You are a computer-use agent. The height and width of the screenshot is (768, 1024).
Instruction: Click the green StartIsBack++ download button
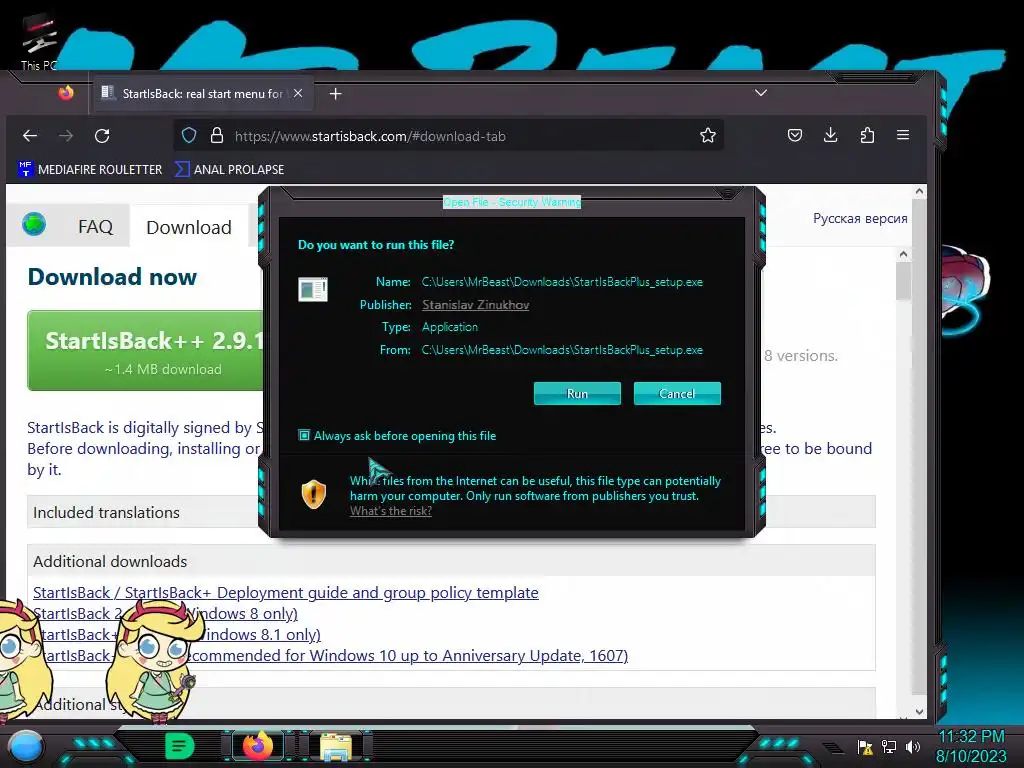(x=145, y=351)
